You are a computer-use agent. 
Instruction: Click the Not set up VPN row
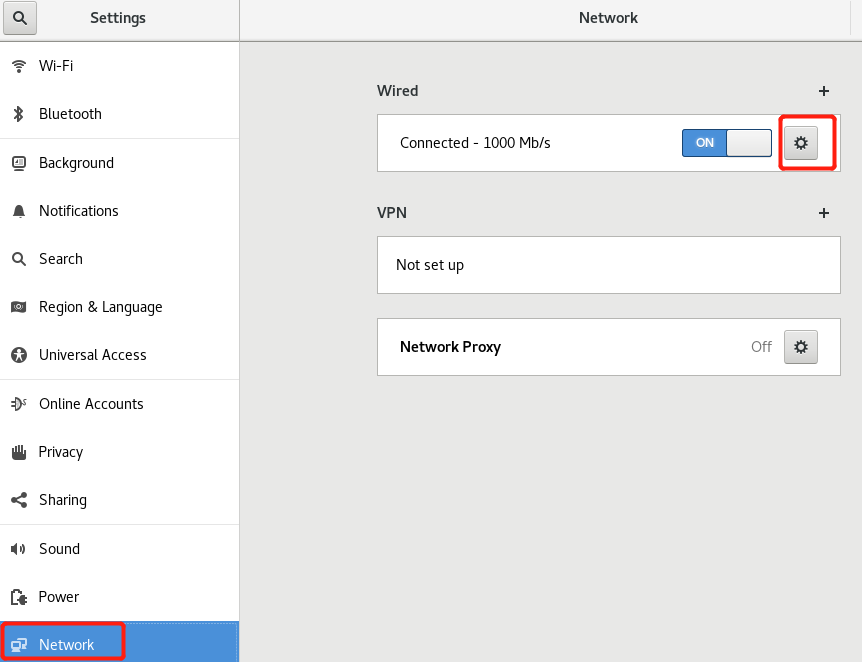click(608, 265)
